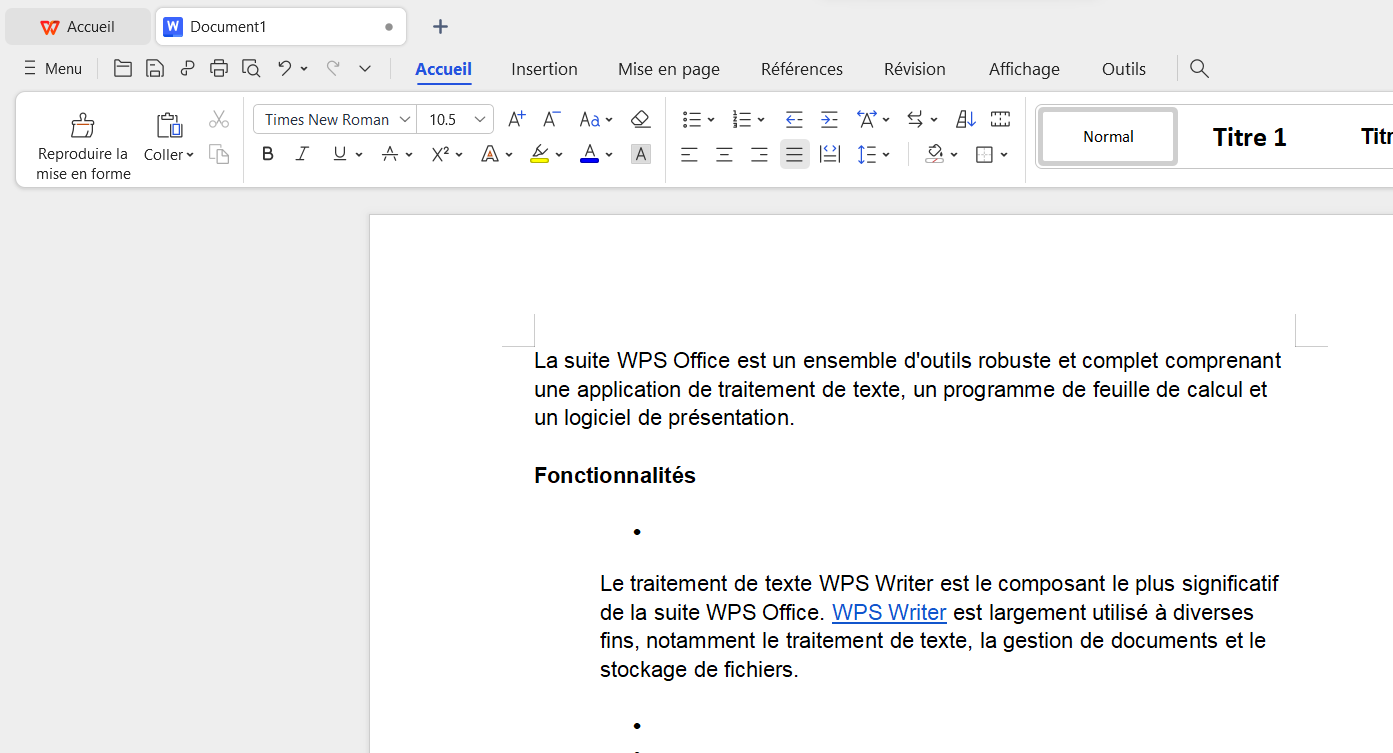Increase font size with the A+ icon
Screen dimensions: 1393x753
[x=516, y=119]
